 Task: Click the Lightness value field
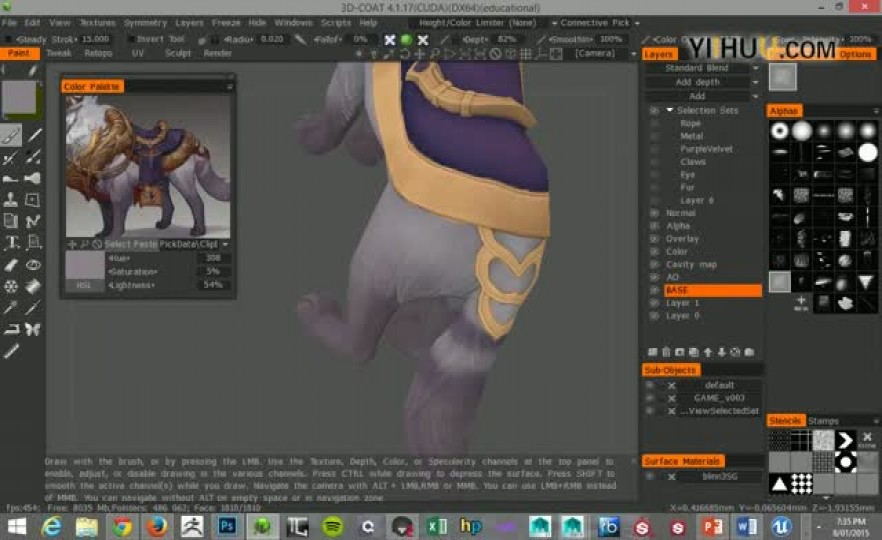click(x=213, y=285)
